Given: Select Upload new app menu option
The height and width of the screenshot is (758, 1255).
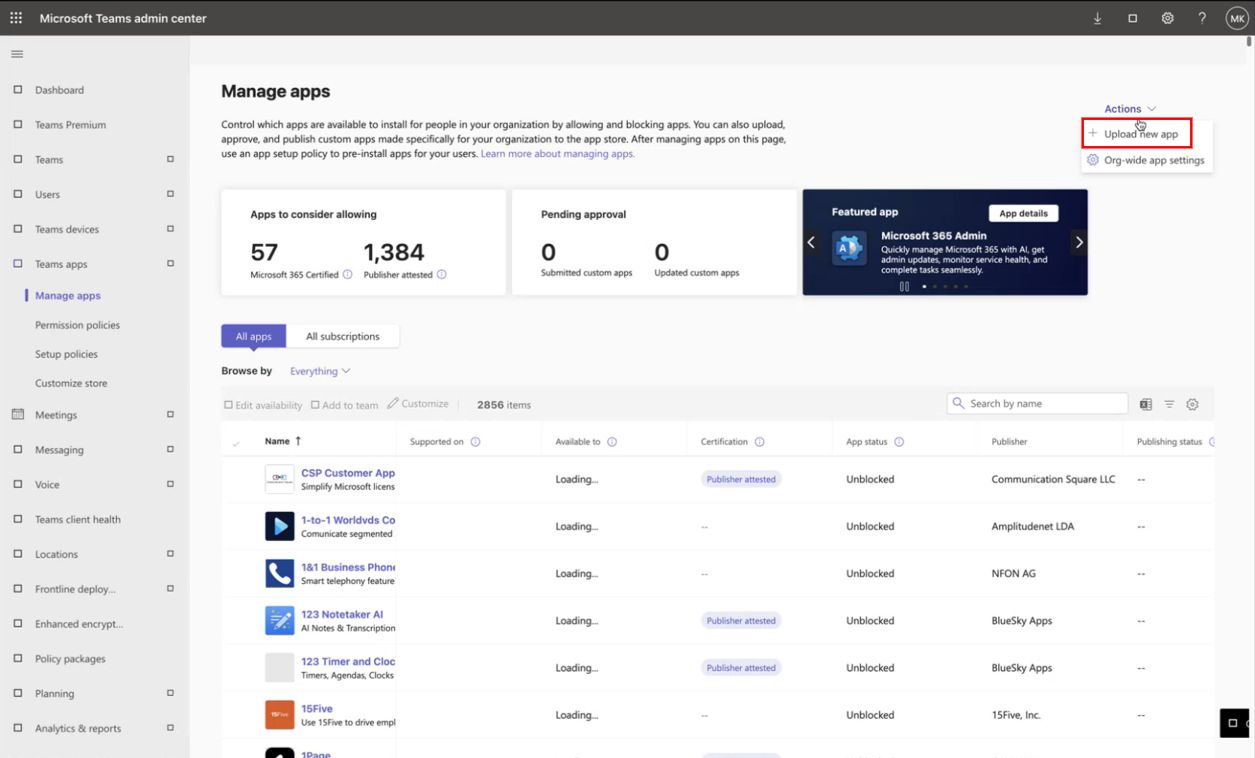Looking at the screenshot, I should click(1140, 134).
